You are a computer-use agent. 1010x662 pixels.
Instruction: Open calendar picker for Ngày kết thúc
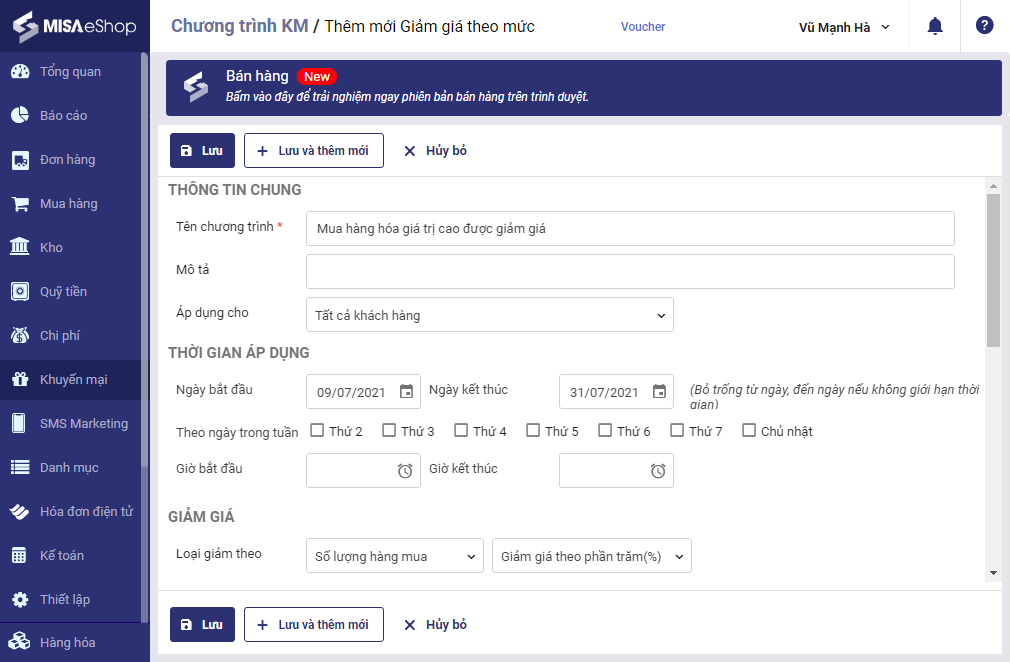pyautogui.click(x=660, y=392)
